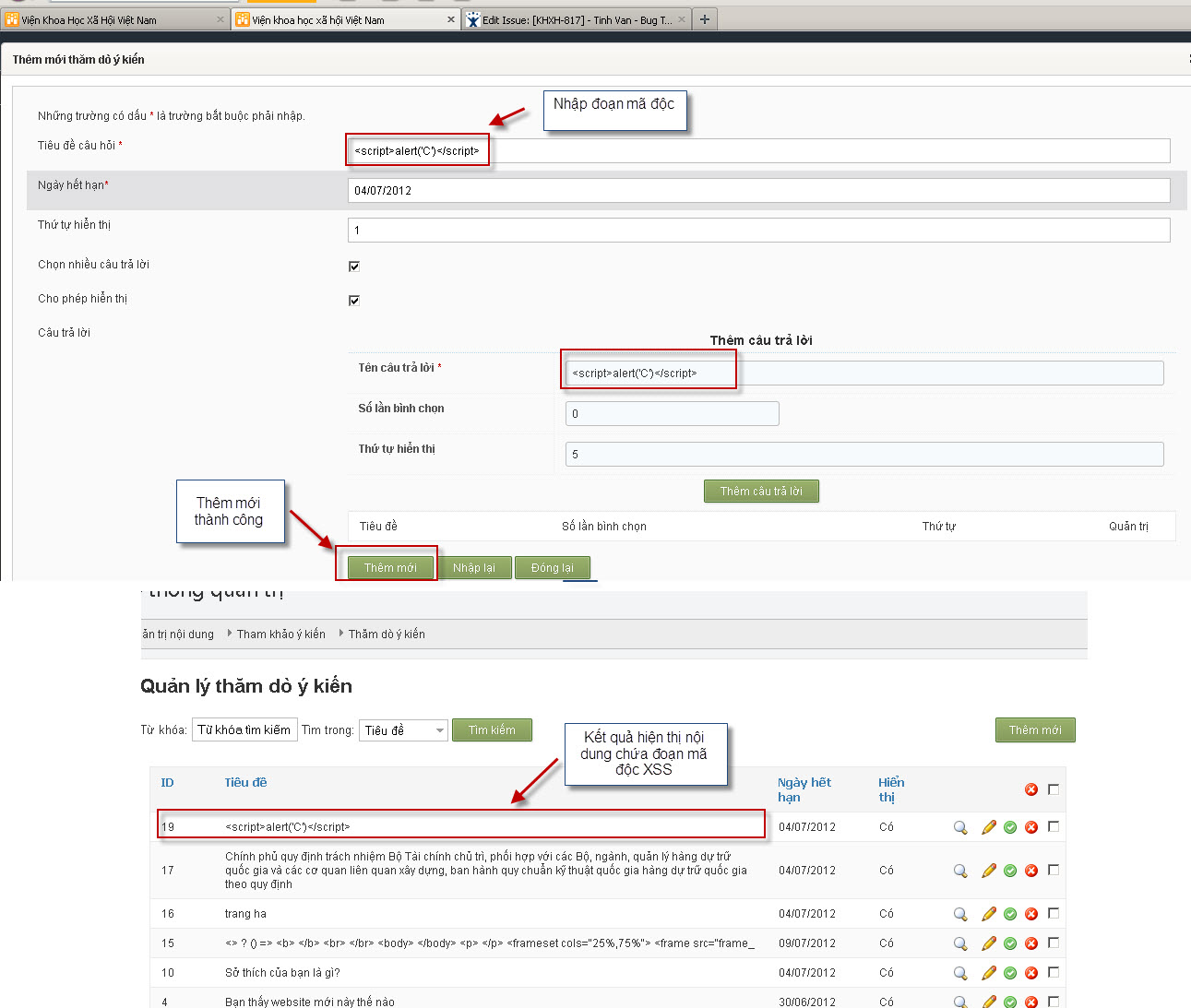This screenshot has width=1191, height=1008.
Task: Open a new browser tab with plus button
Action: [x=705, y=19]
